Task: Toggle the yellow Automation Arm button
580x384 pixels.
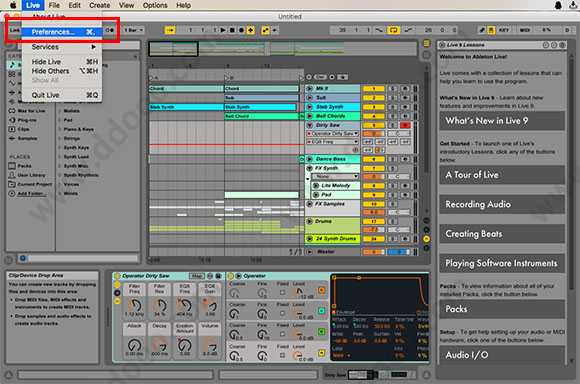Action: tap(266, 30)
